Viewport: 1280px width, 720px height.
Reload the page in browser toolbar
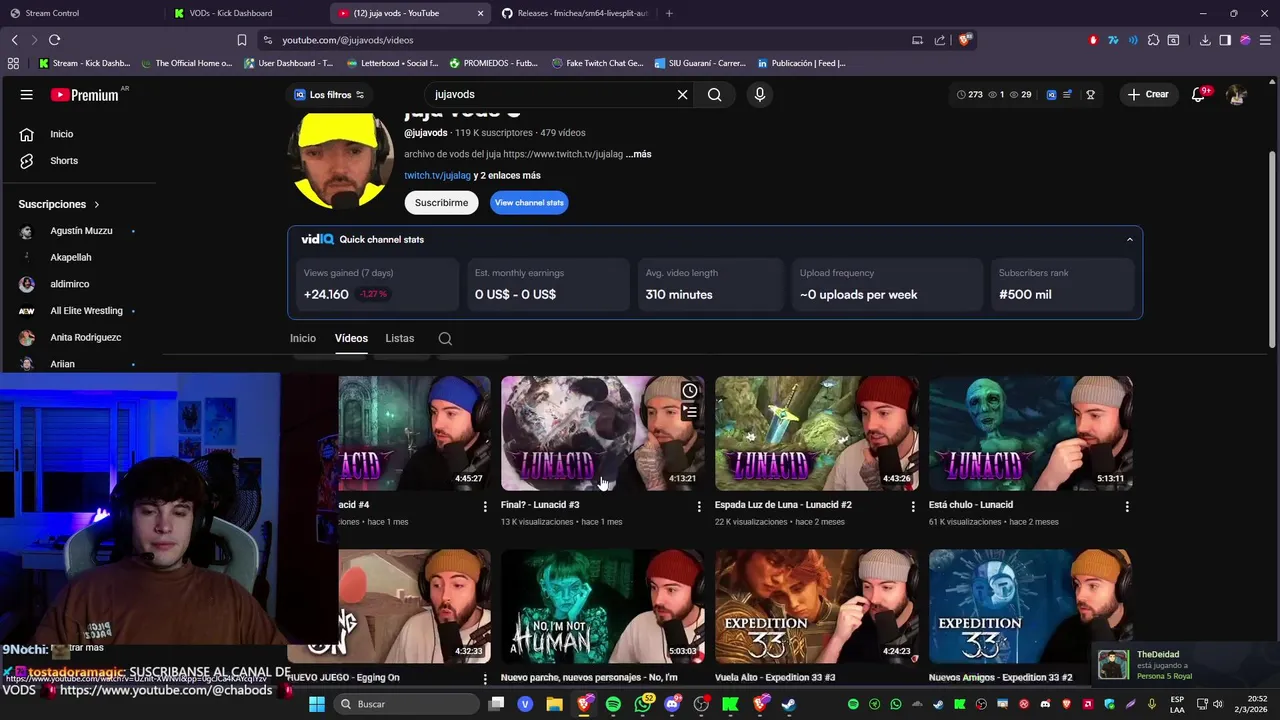(x=54, y=40)
